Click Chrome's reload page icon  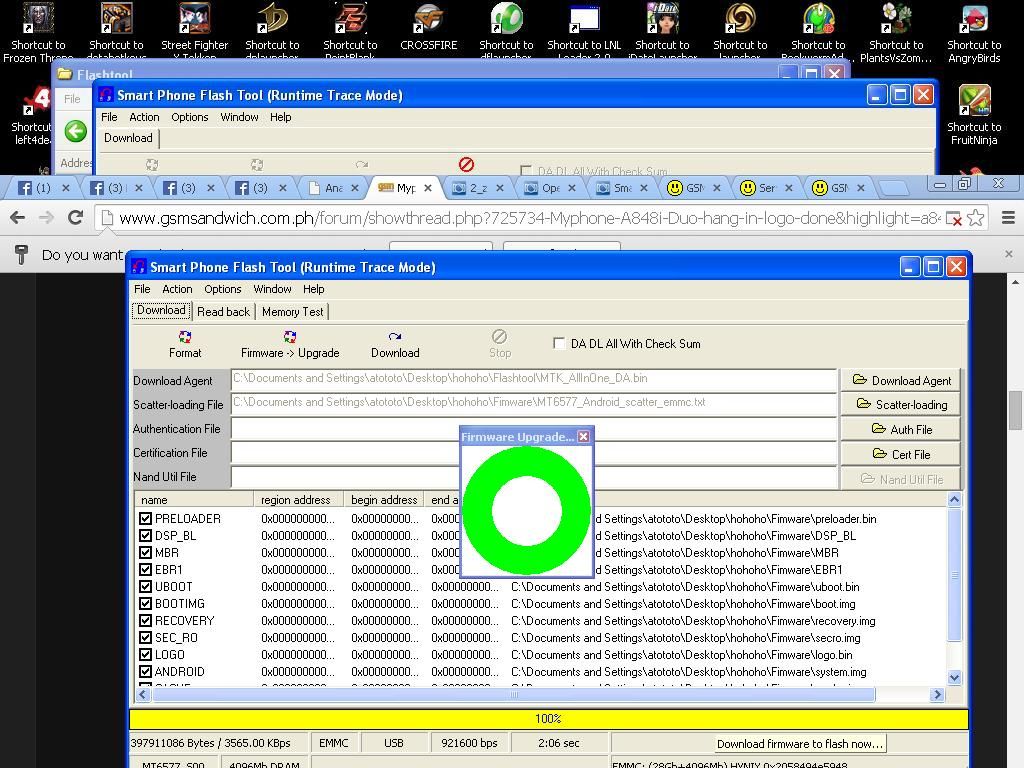[x=75, y=218]
